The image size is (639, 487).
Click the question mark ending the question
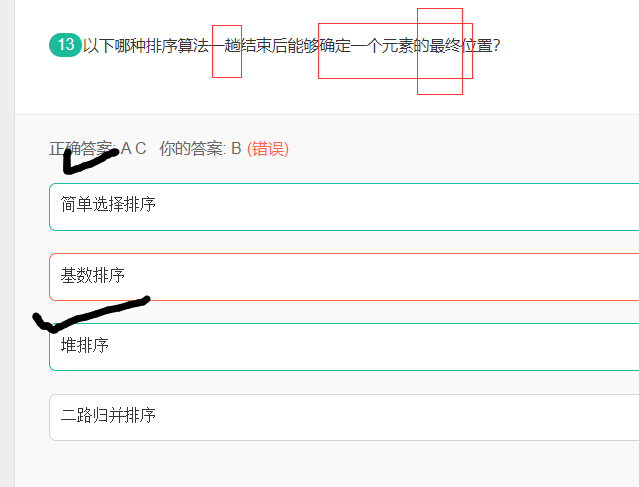(496, 46)
